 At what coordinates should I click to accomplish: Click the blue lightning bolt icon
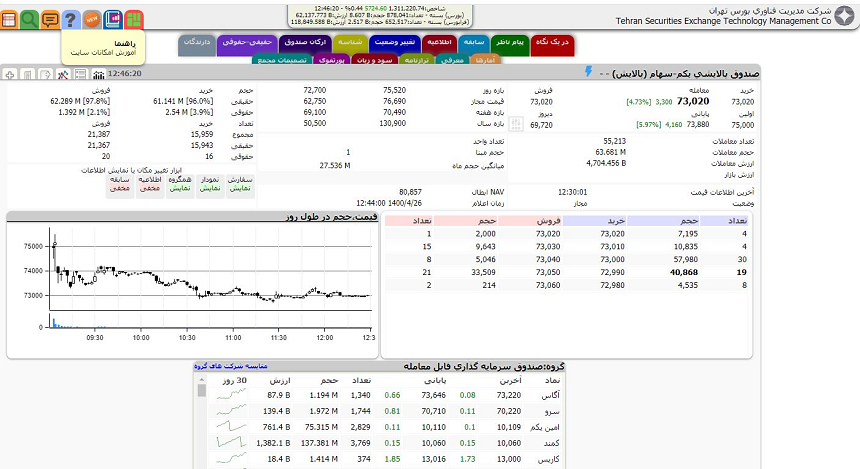[588, 74]
